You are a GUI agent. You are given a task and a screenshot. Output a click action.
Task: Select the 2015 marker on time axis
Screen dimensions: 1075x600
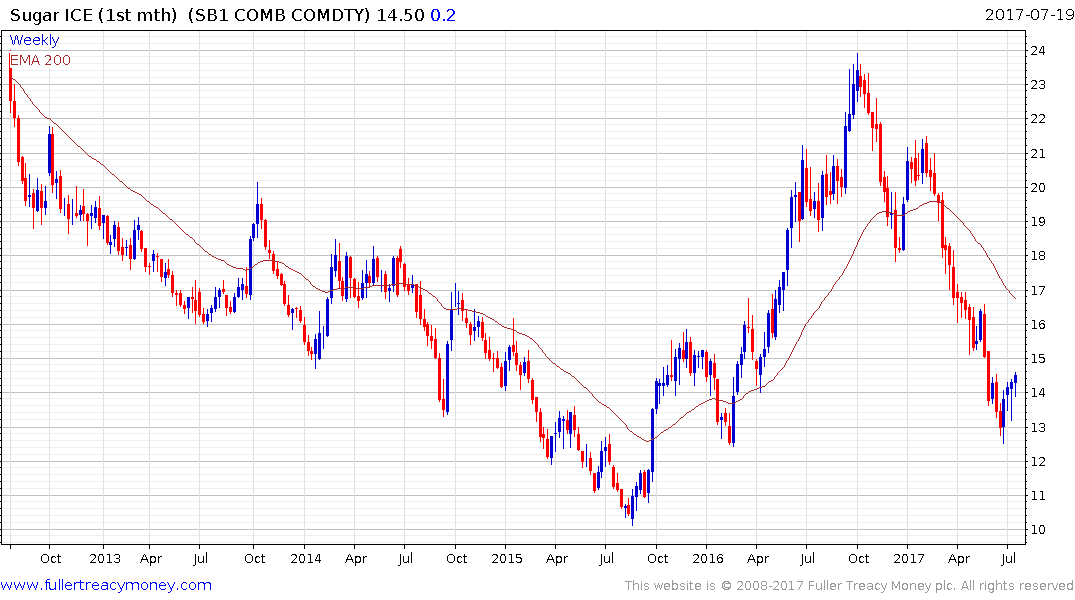[x=507, y=558]
